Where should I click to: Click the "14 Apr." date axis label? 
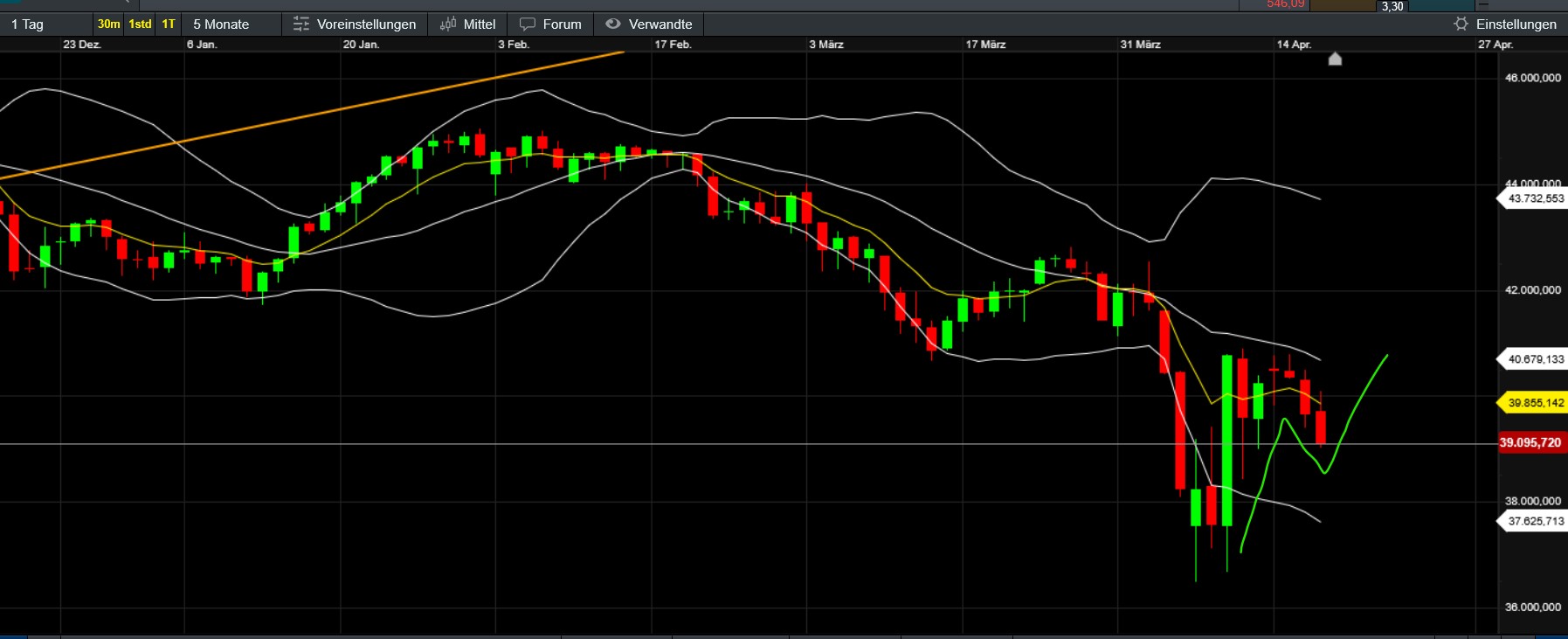pos(1294,45)
